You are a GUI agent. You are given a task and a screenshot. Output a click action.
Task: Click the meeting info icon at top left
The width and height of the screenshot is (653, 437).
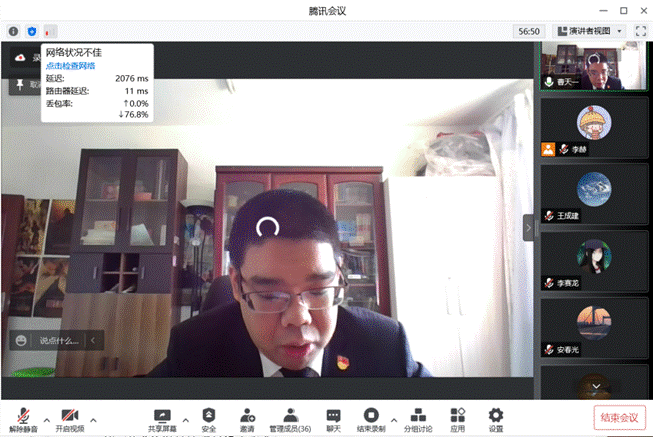(13, 31)
